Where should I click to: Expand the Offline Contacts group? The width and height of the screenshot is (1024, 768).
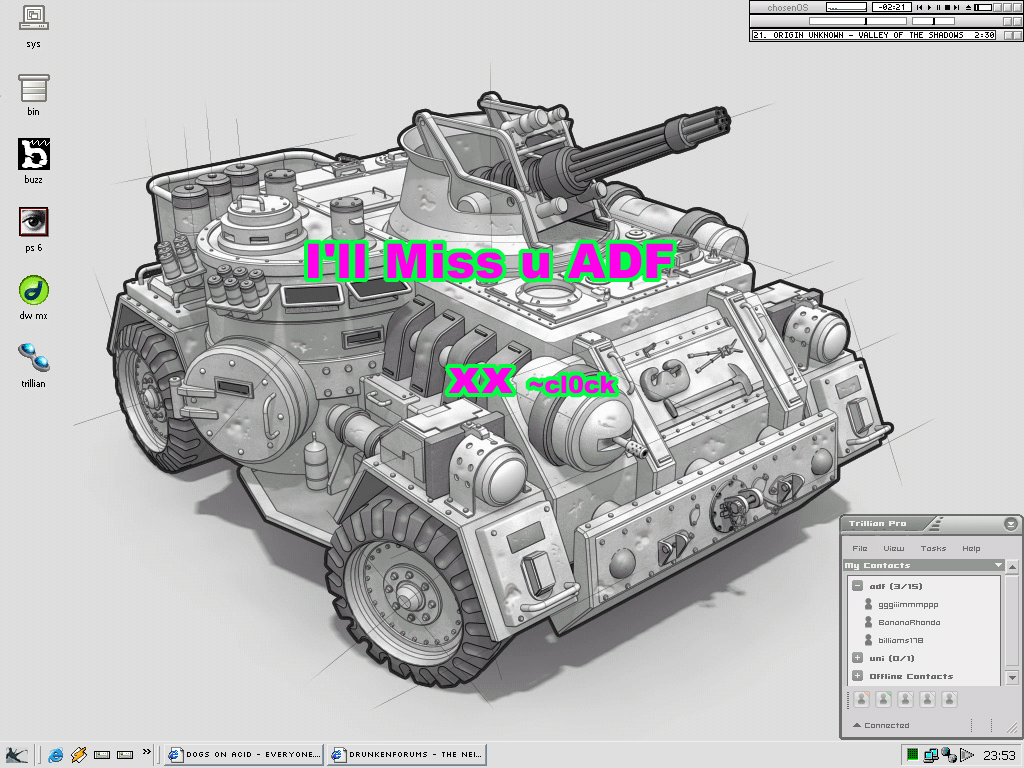pyautogui.click(x=857, y=676)
